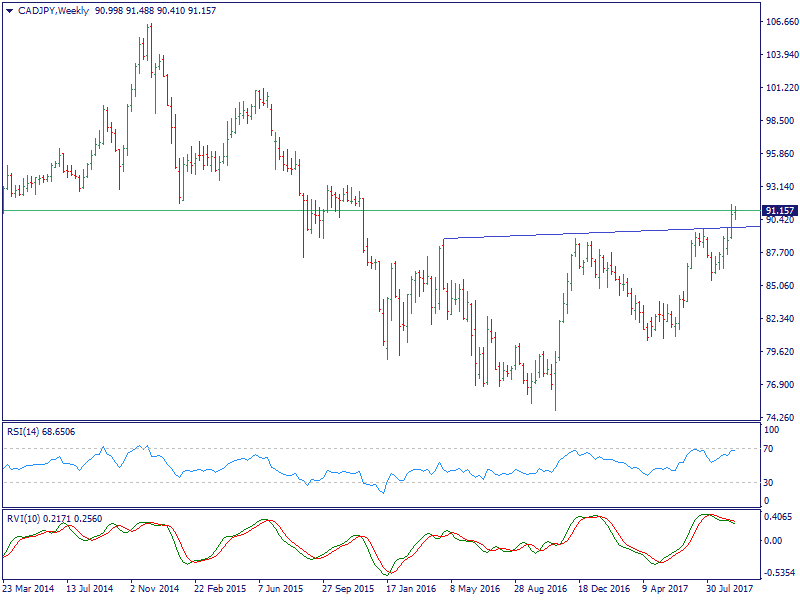Click the RSI 30 level label
The height and width of the screenshot is (600, 800).
(x=767, y=482)
